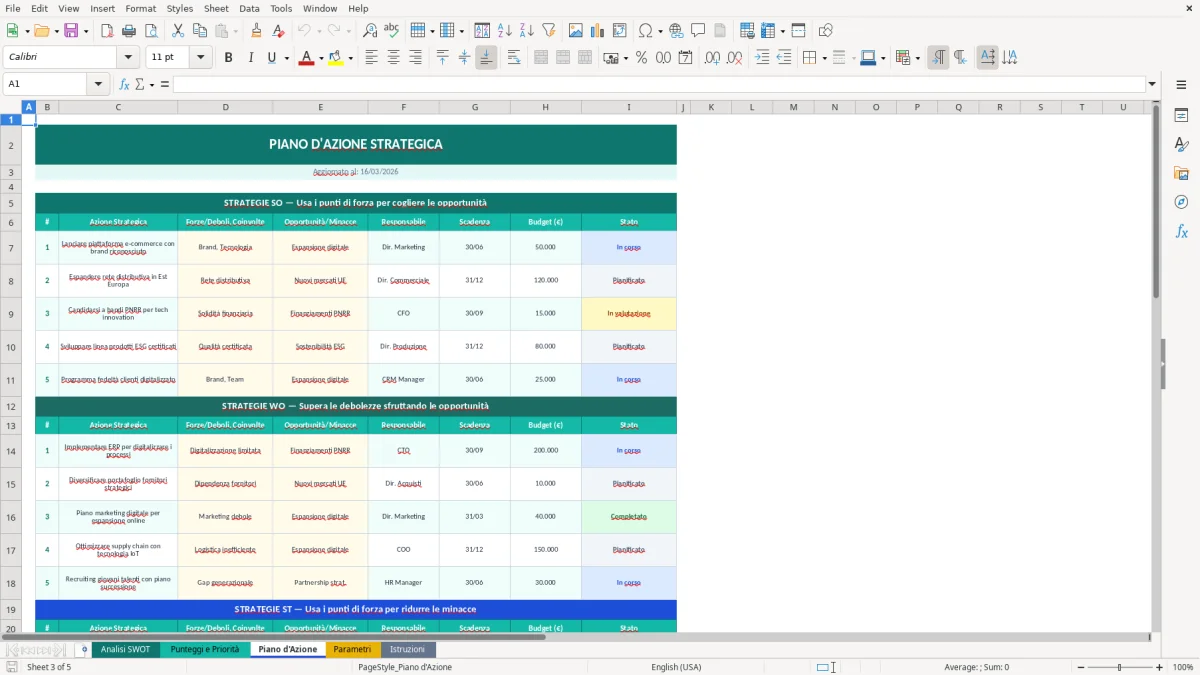Open the Data menu

coord(249,8)
